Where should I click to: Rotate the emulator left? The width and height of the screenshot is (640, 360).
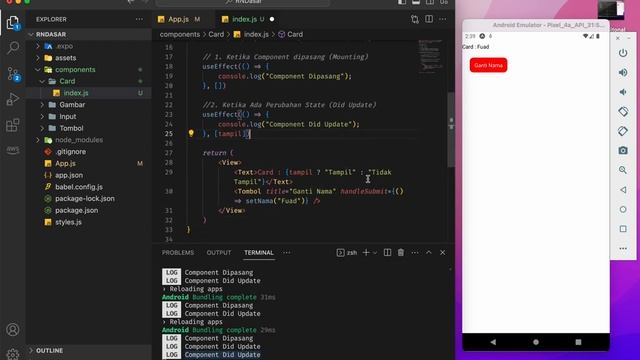pyautogui.click(x=623, y=111)
